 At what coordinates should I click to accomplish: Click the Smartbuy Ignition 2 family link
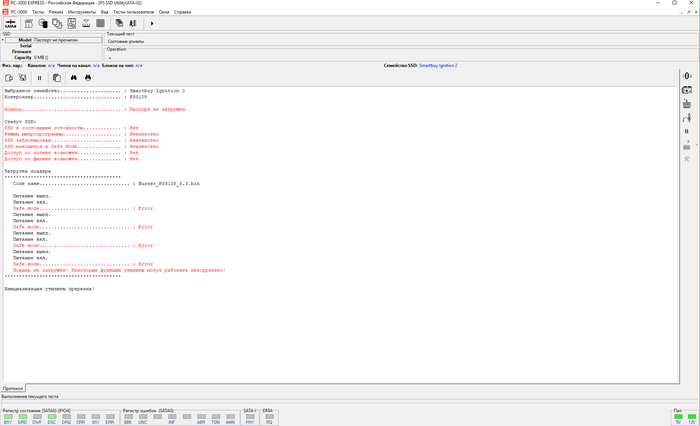tap(438, 65)
